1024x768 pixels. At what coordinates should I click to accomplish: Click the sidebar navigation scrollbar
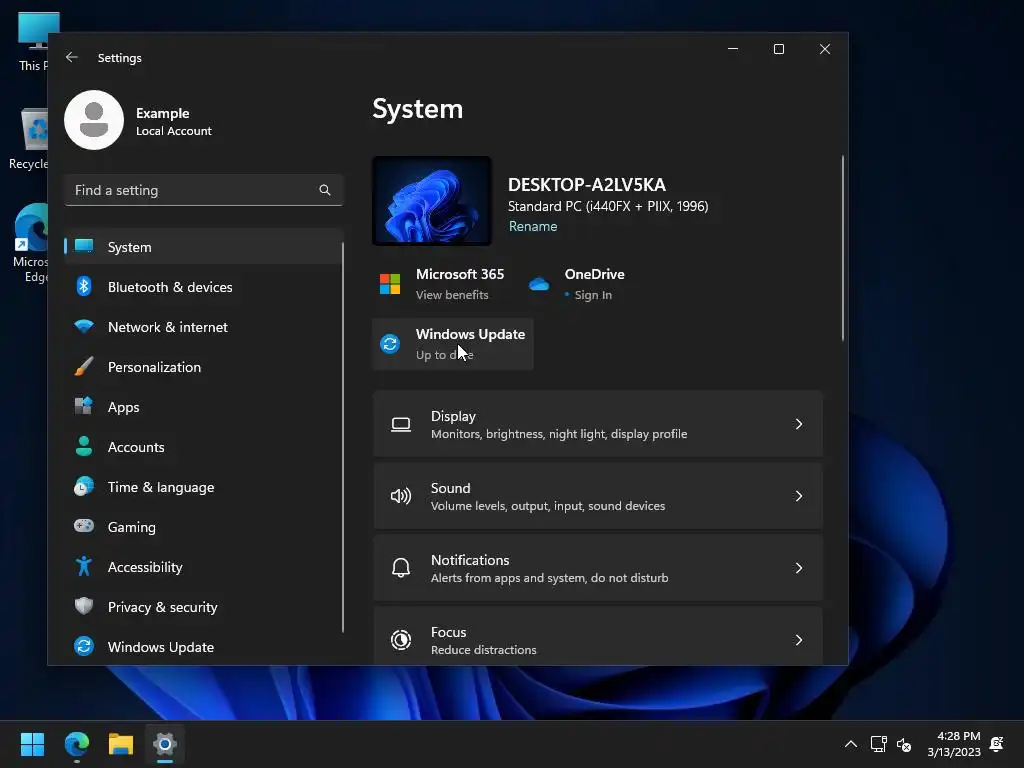342,438
